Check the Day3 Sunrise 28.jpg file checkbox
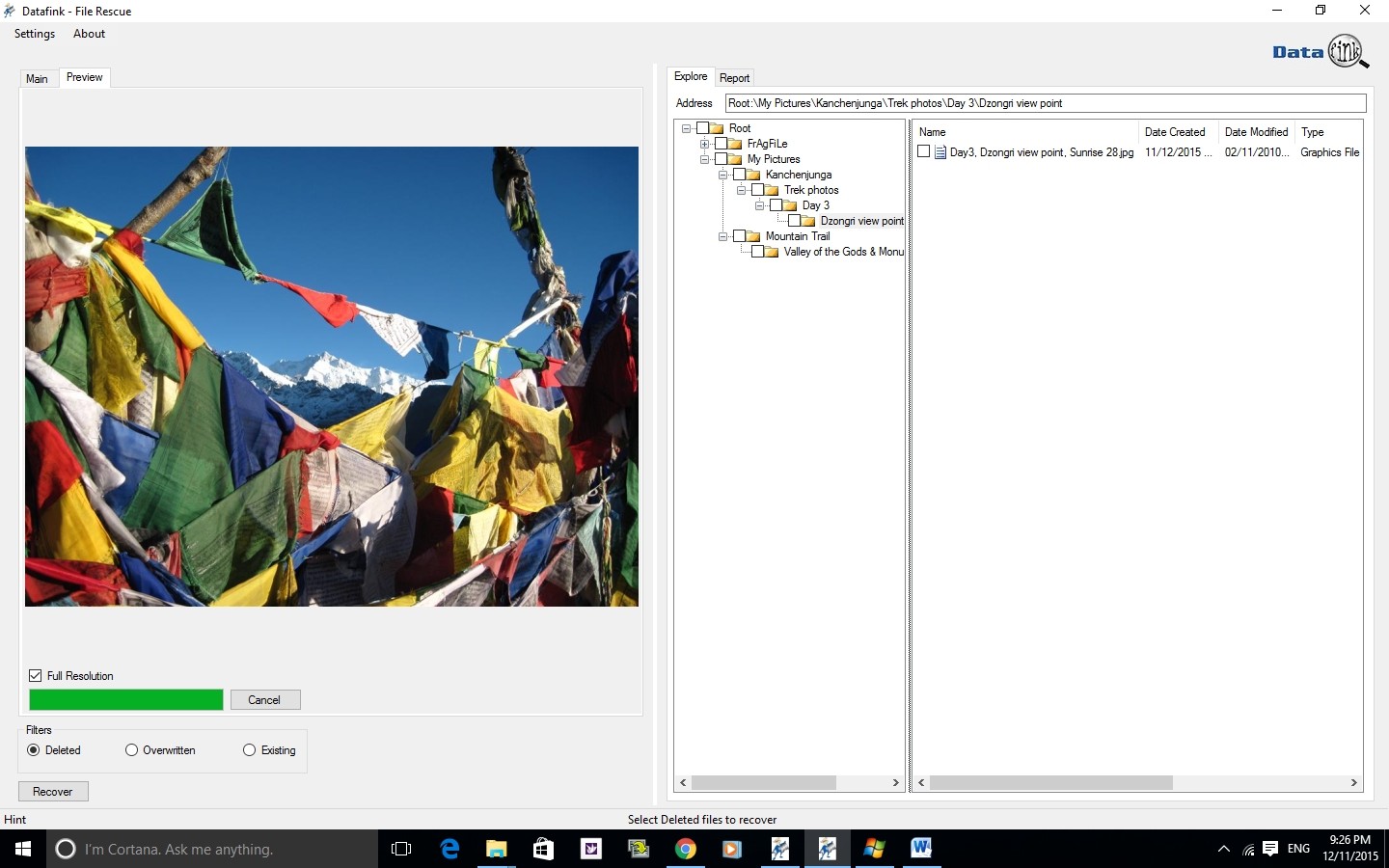The image size is (1389, 868). [x=924, y=151]
